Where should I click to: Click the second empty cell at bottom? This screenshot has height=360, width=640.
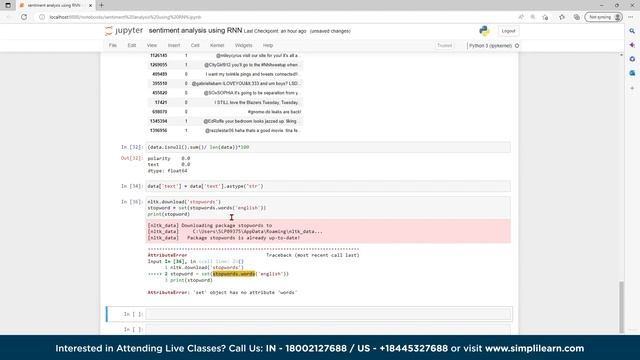pyautogui.click(x=328, y=329)
